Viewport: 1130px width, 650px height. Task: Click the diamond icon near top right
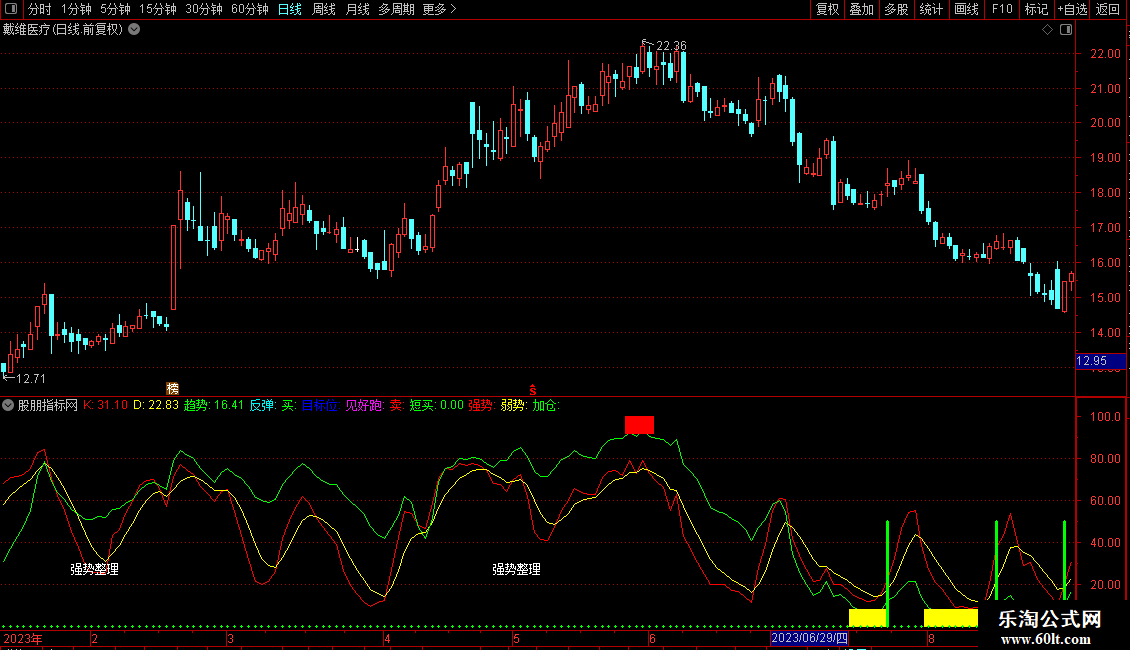(x=1047, y=30)
